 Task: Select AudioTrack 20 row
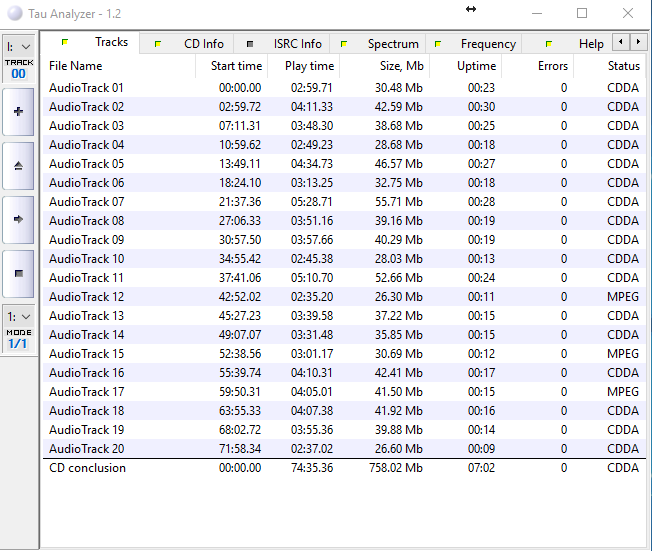pos(344,449)
